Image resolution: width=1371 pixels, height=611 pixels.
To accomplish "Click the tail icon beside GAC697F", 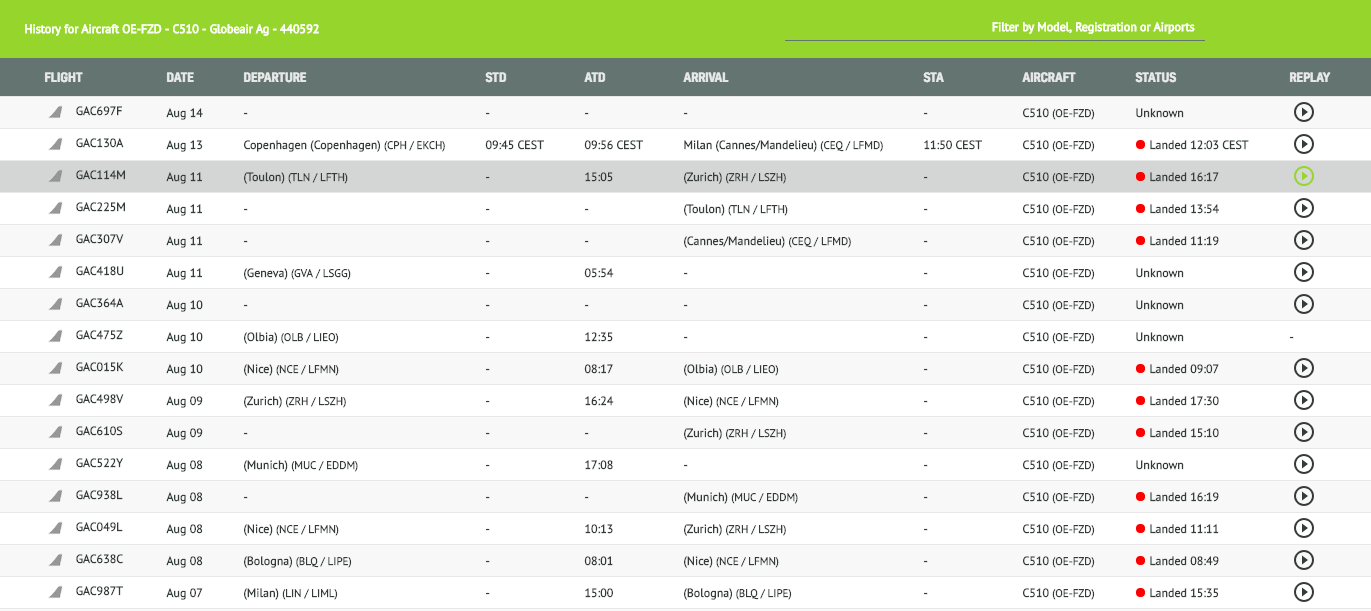I will (x=56, y=113).
